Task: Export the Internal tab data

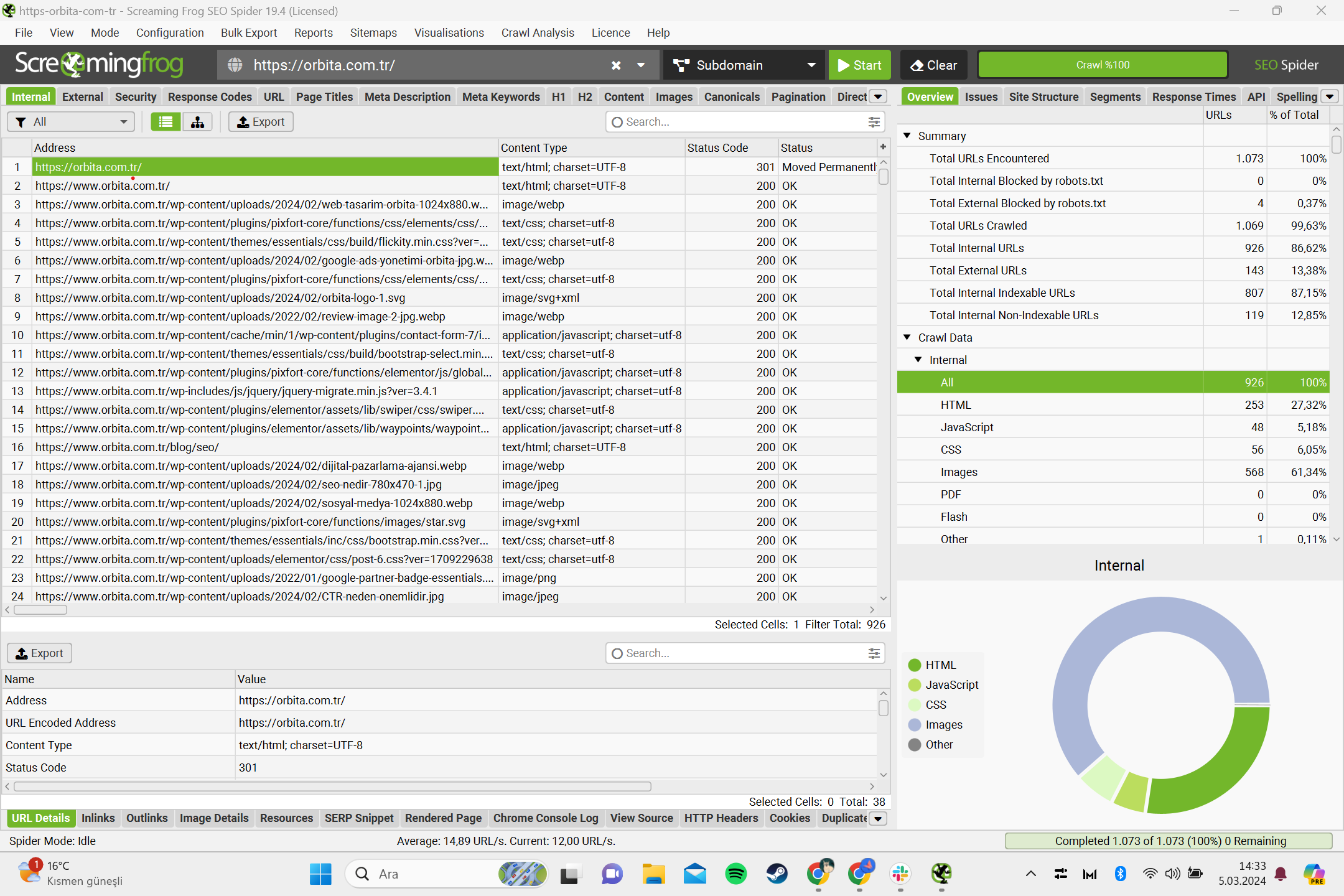Action: [x=261, y=122]
